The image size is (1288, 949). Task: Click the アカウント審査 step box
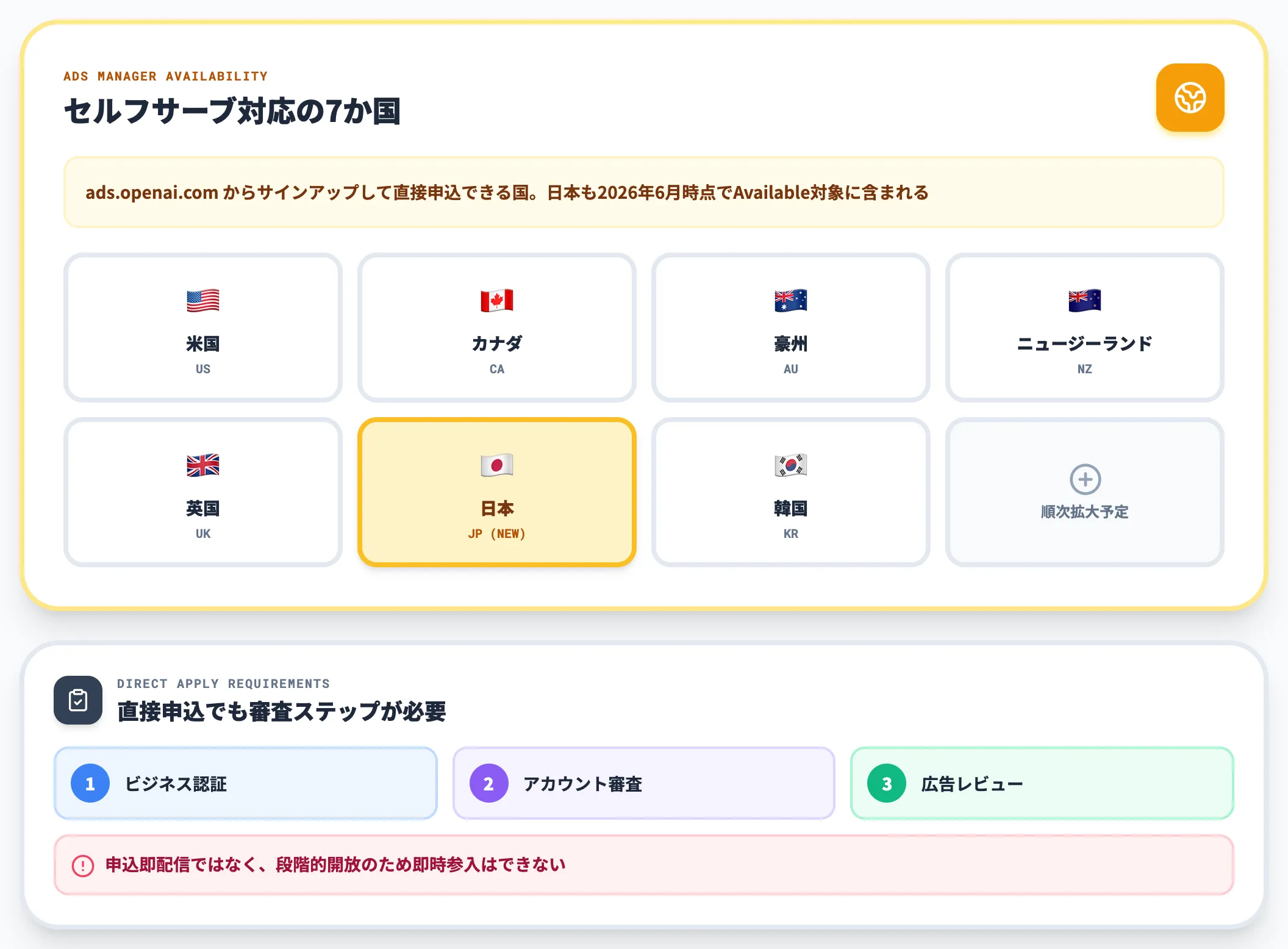(644, 783)
